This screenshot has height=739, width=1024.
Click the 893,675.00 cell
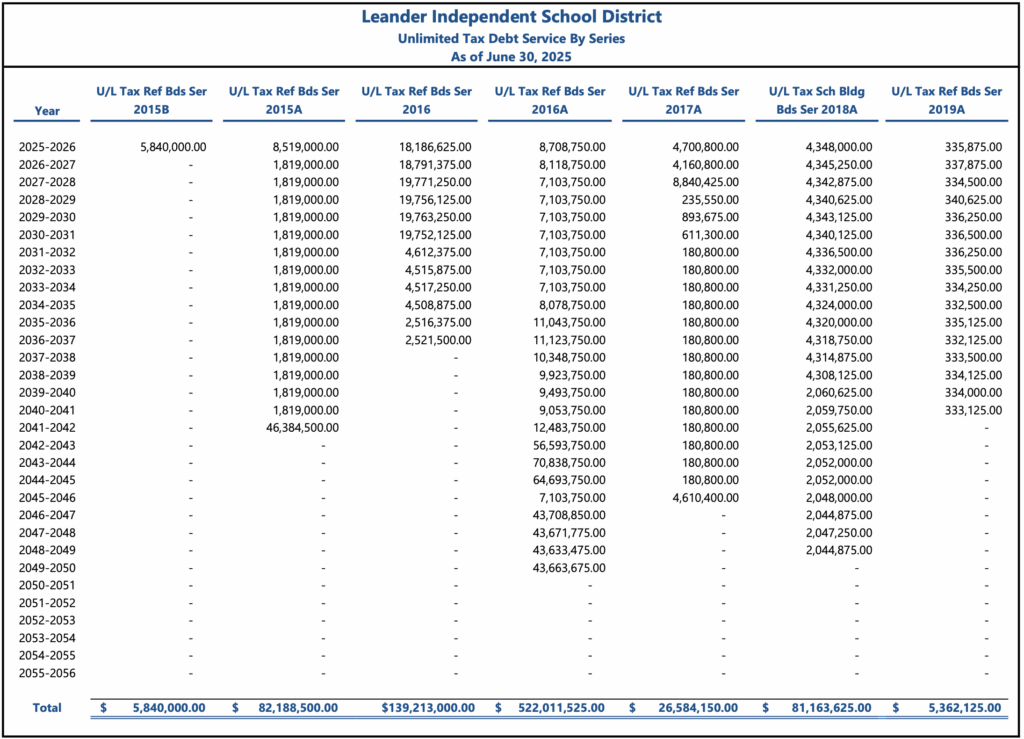pyautogui.click(x=711, y=217)
